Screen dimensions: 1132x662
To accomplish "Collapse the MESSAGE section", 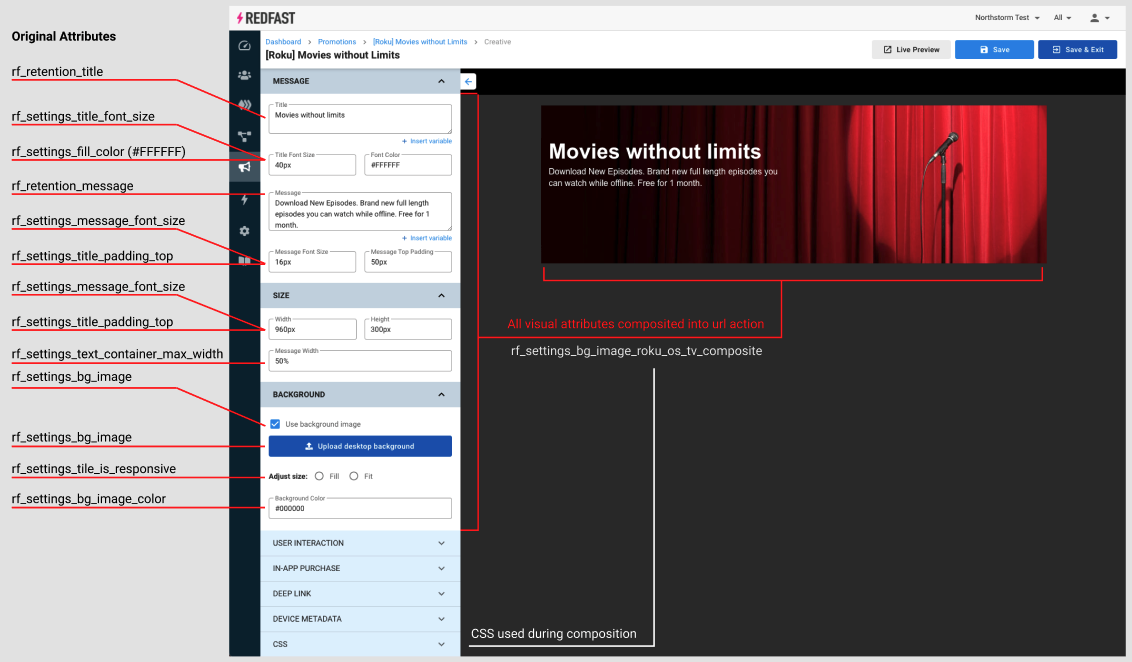I will (360, 82).
